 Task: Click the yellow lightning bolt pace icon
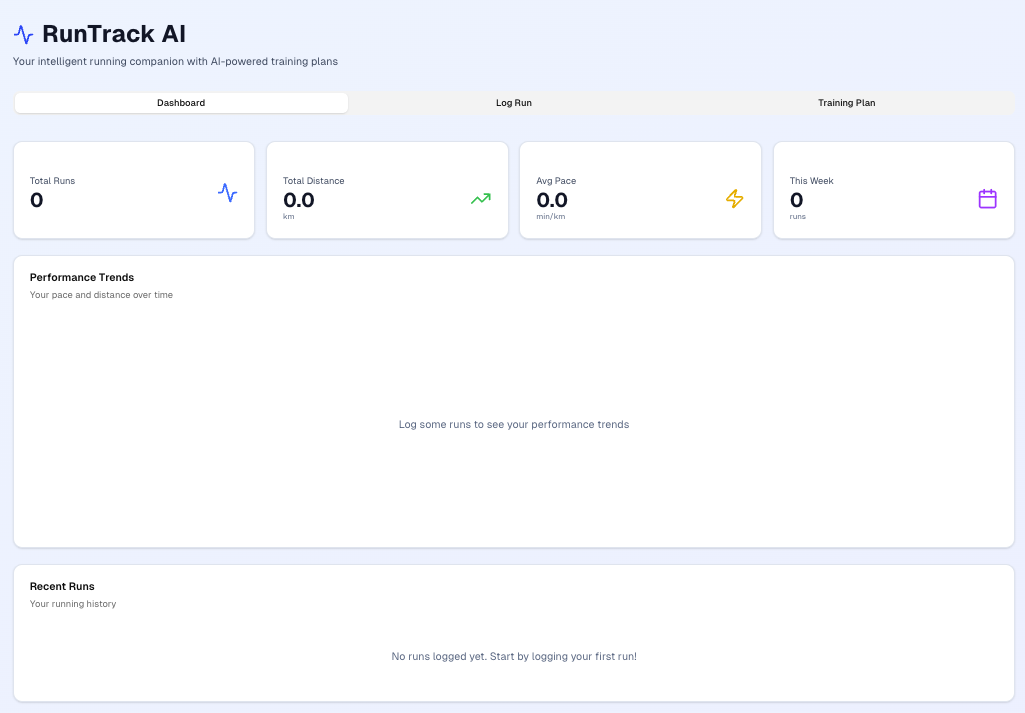pos(734,198)
